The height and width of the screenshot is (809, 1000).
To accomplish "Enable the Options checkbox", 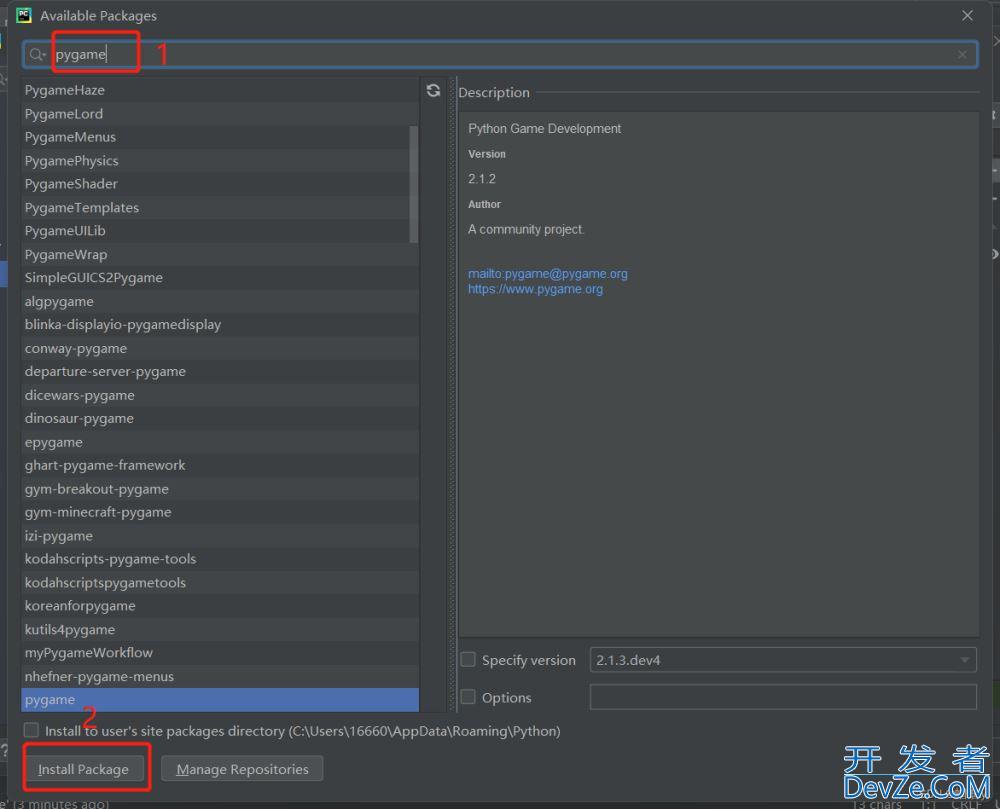I will point(468,697).
